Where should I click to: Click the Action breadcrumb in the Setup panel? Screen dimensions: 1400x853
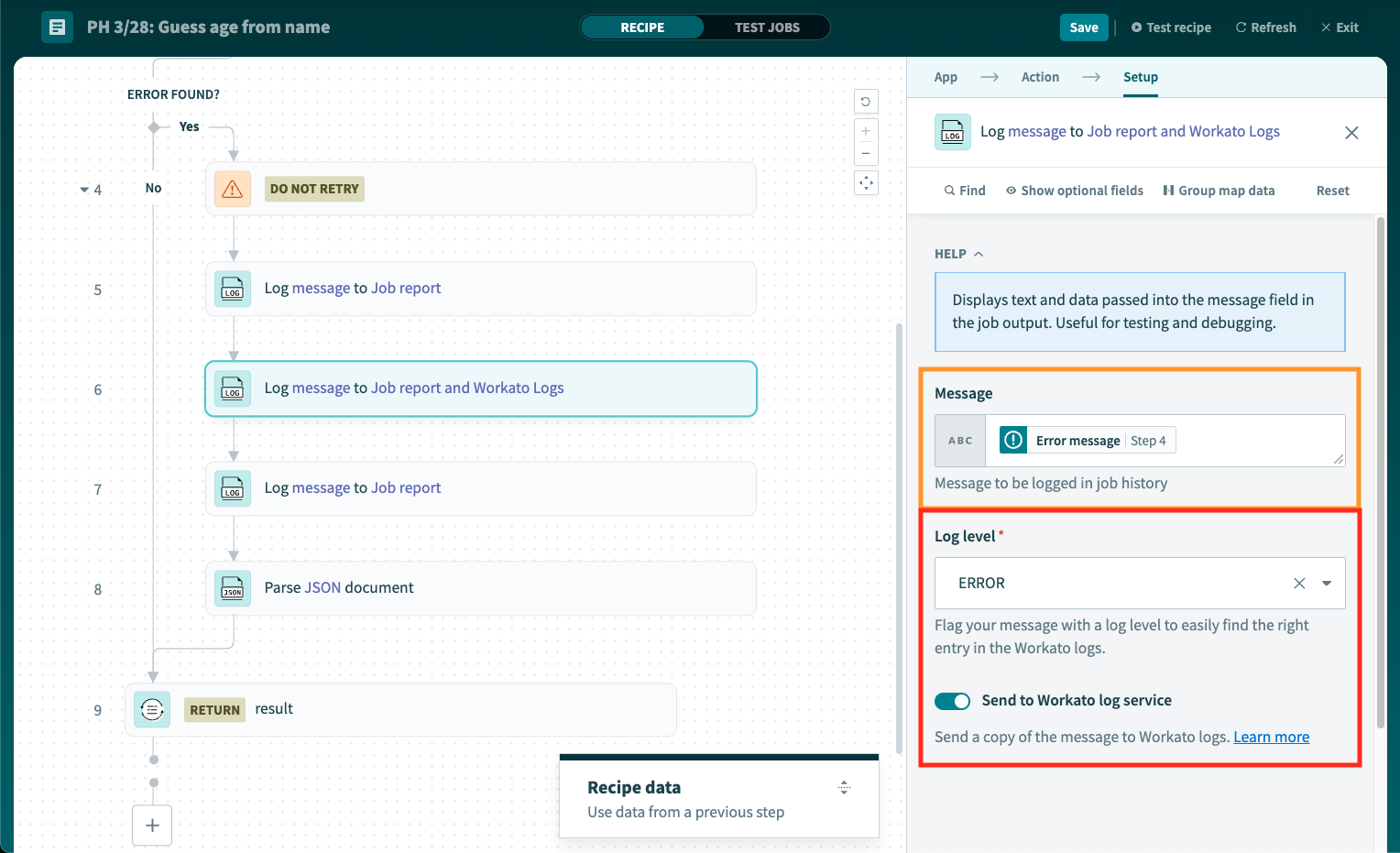tap(1040, 77)
